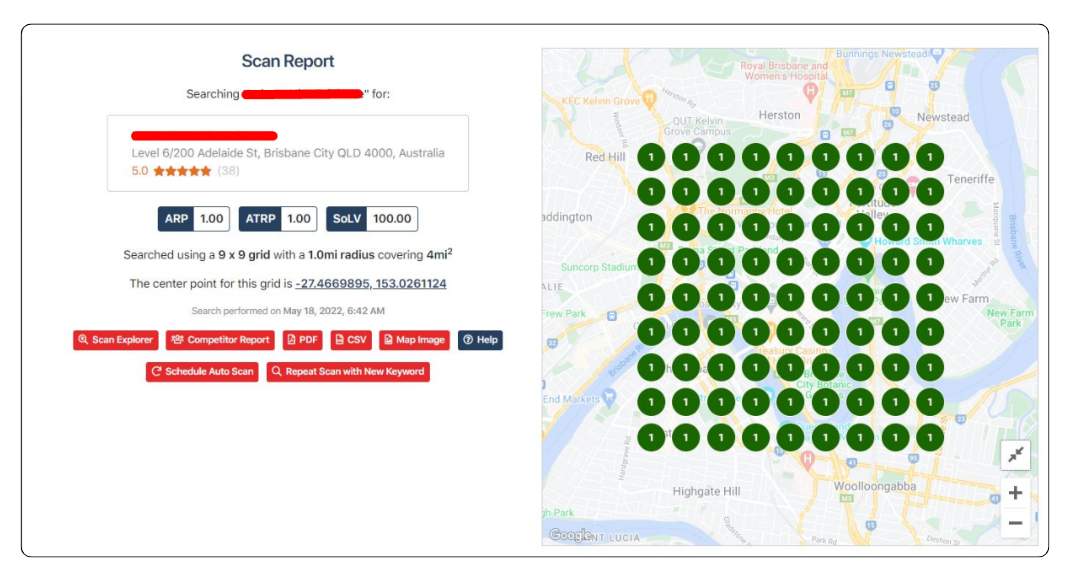Zoom in on the map
This screenshot has height=581, width=1070.
coord(1015,493)
